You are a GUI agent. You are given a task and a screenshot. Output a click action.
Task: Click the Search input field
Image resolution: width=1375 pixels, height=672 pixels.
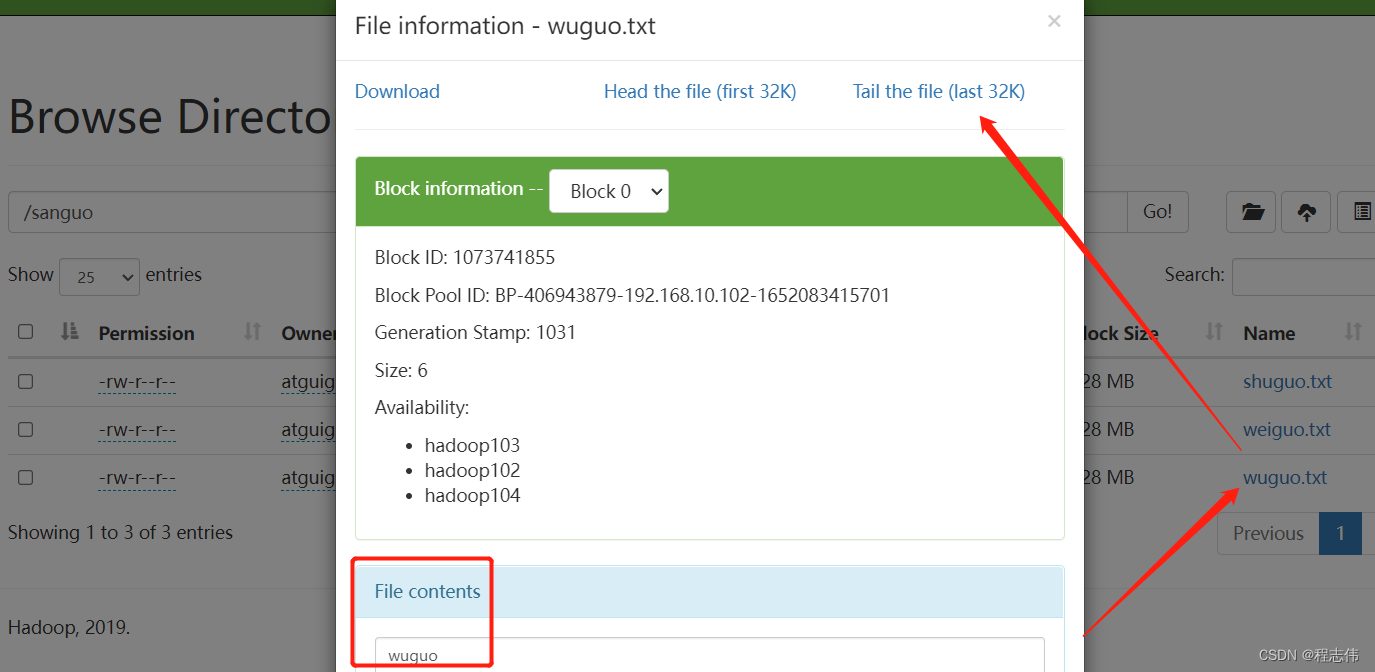pos(1303,277)
